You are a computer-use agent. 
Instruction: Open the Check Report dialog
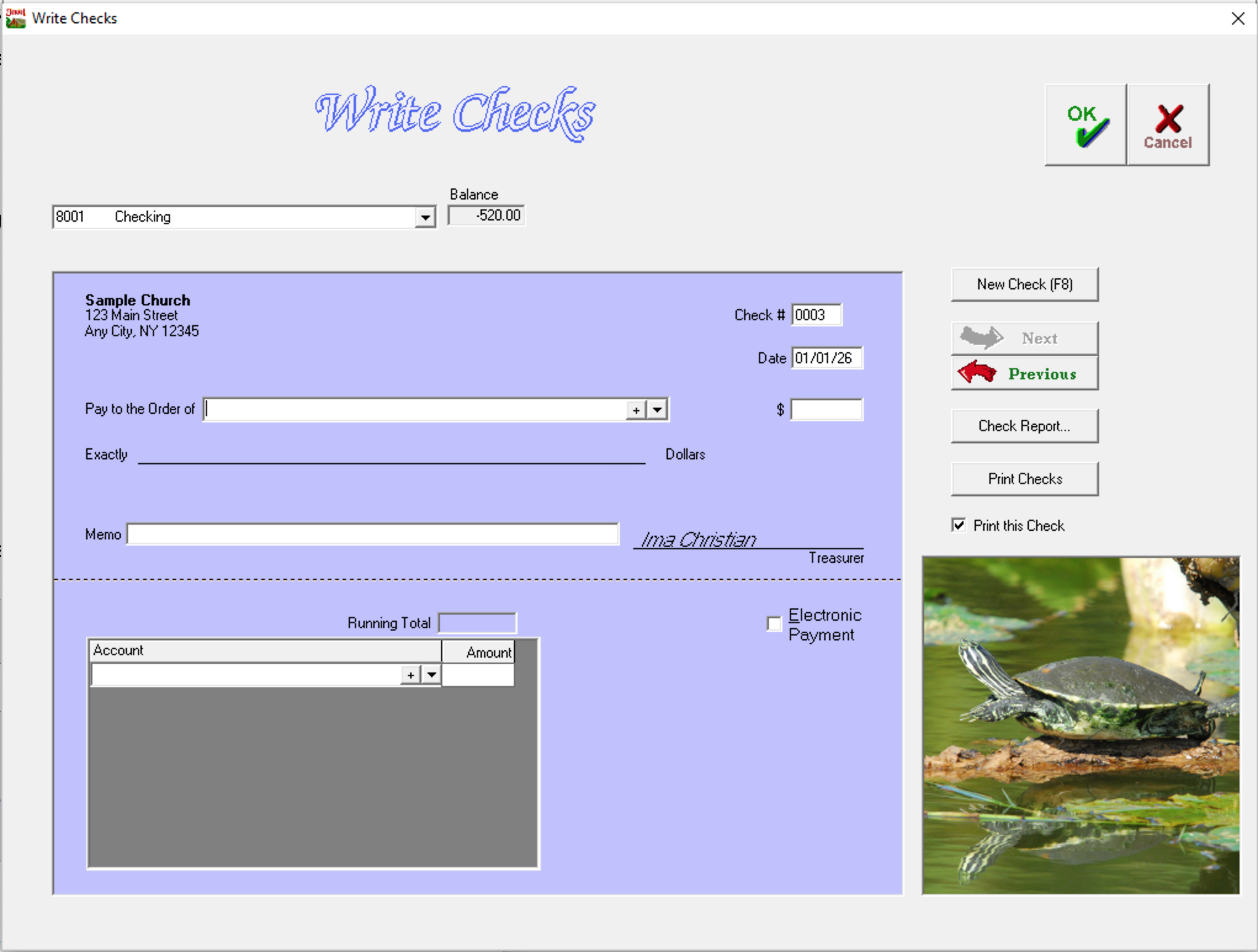pyautogui.click(x=1025, y=426)
